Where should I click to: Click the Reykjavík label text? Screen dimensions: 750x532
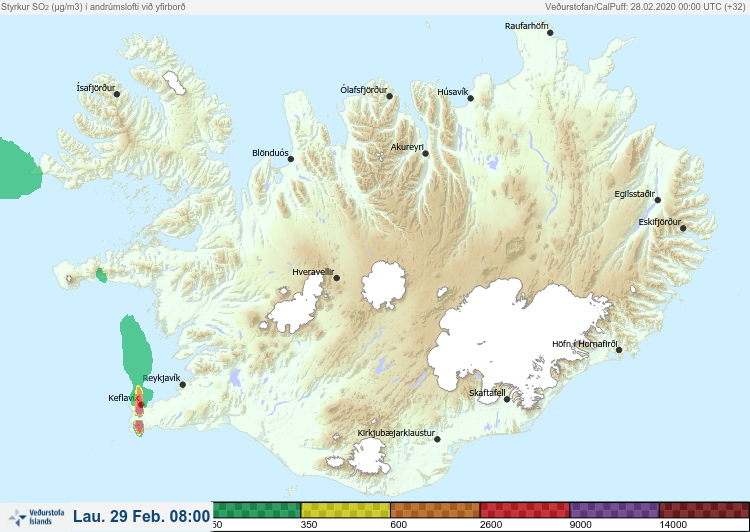click(162, 378)
